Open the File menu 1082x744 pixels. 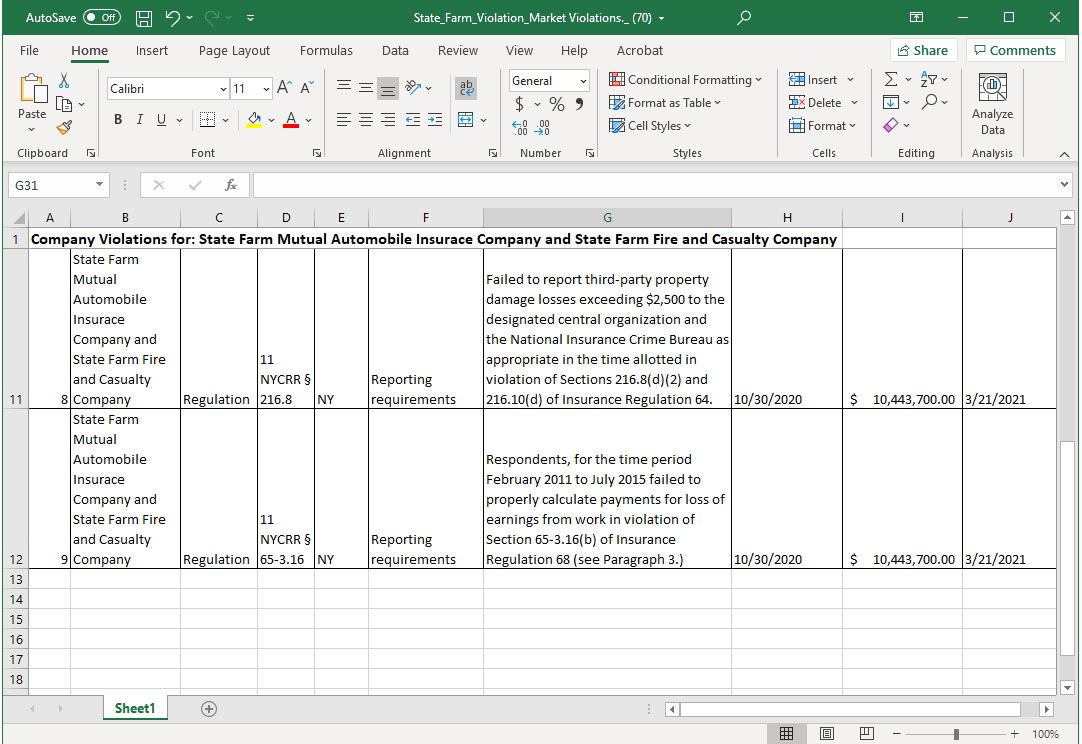[30, 50]
